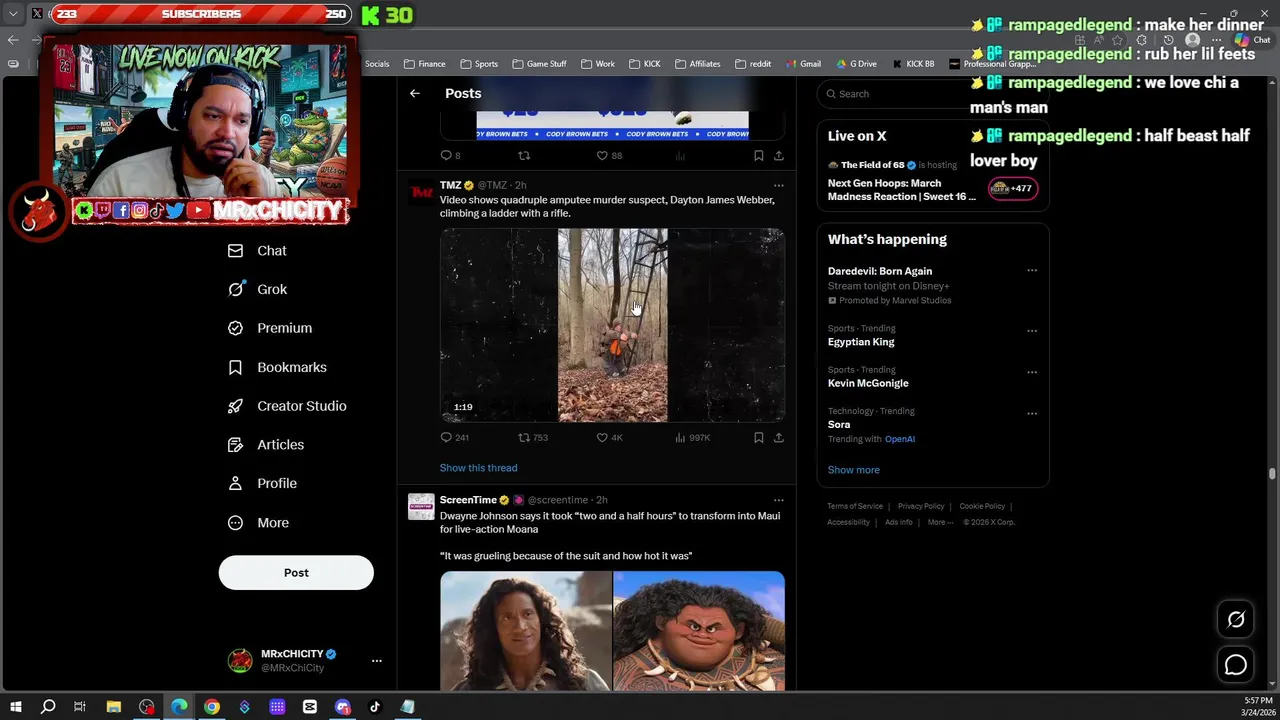Open the Sports bookmarks folder
This screenshot has width=1280, height=720.
tap(479, 64)
